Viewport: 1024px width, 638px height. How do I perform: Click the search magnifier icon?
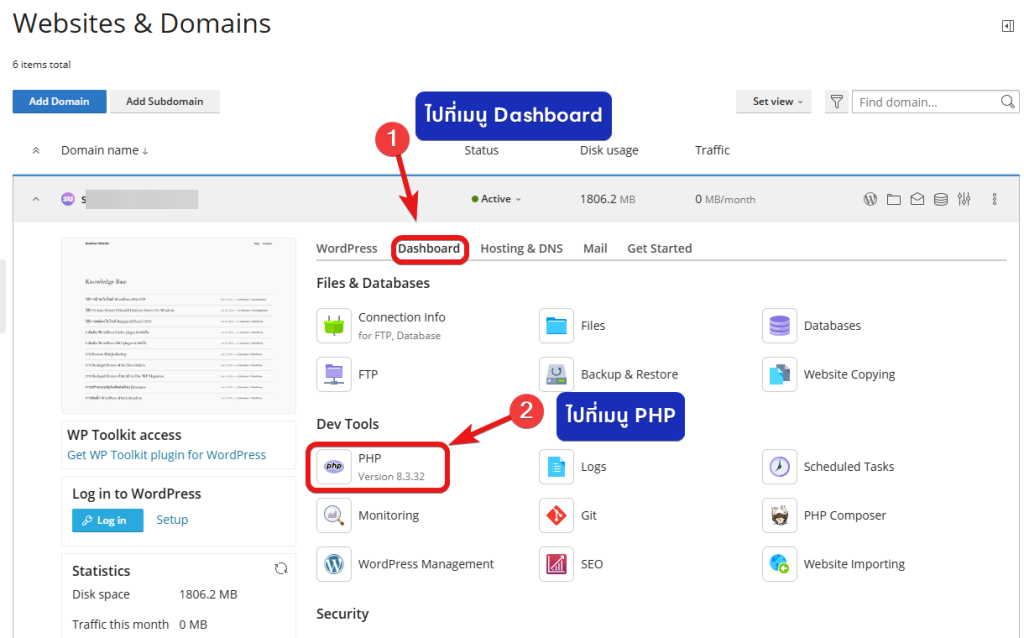[1007, 102]
